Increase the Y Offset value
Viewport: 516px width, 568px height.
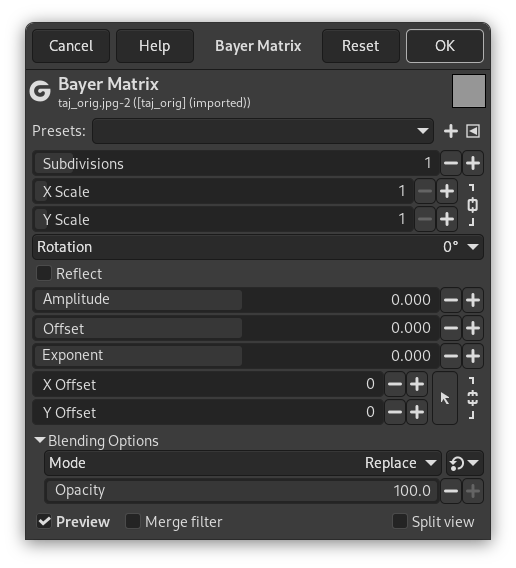[x=417, y=412]
